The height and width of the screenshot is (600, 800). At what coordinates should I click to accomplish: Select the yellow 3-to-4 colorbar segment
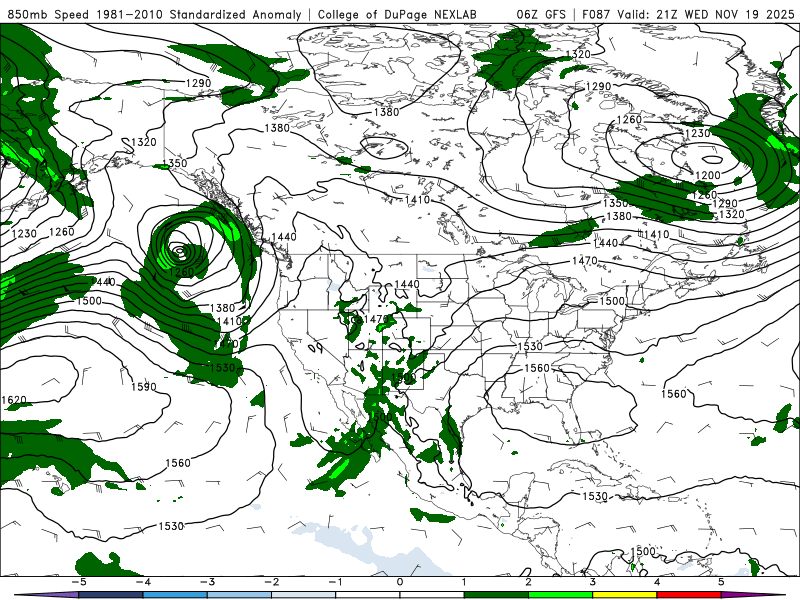point(624,595)
